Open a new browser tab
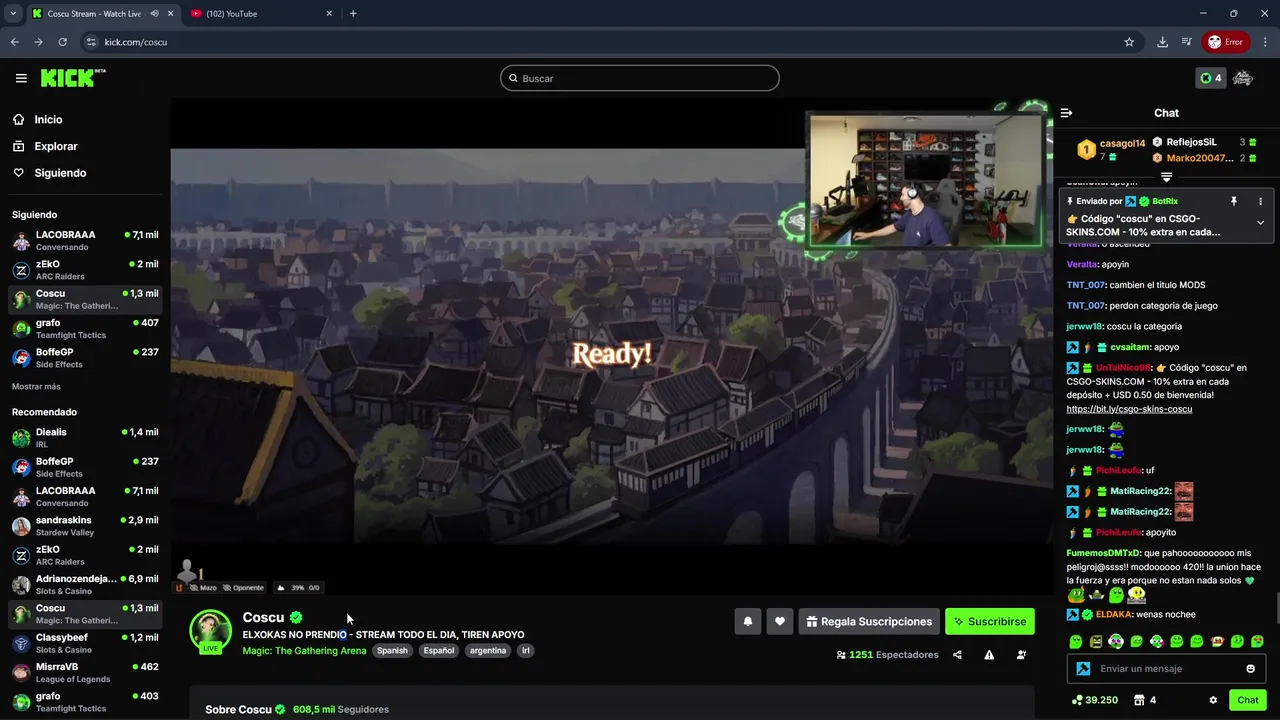The height and width of the screenshot is (720, 1280). [353, 14]
